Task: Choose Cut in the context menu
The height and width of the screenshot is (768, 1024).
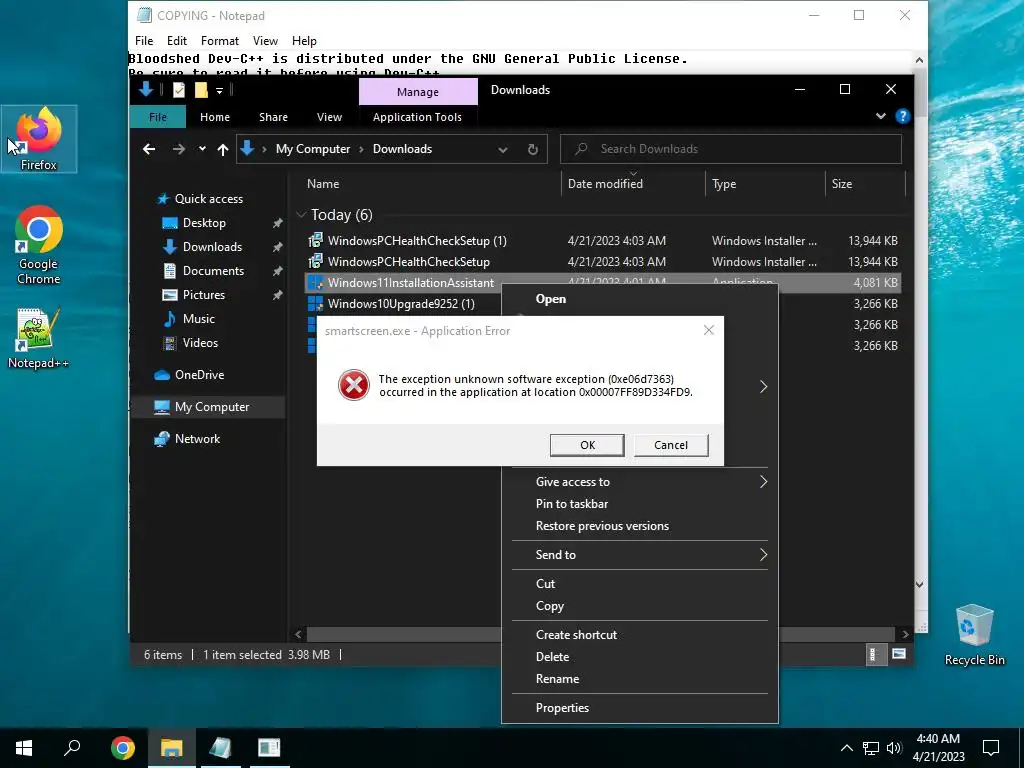Action: (640, 584)
